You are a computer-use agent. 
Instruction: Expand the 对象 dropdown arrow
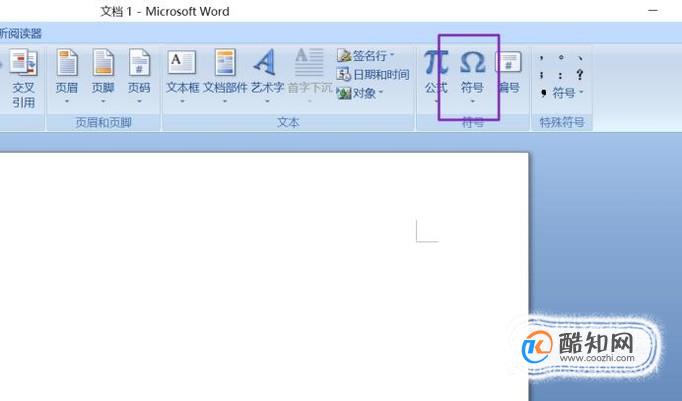(381, 93)
